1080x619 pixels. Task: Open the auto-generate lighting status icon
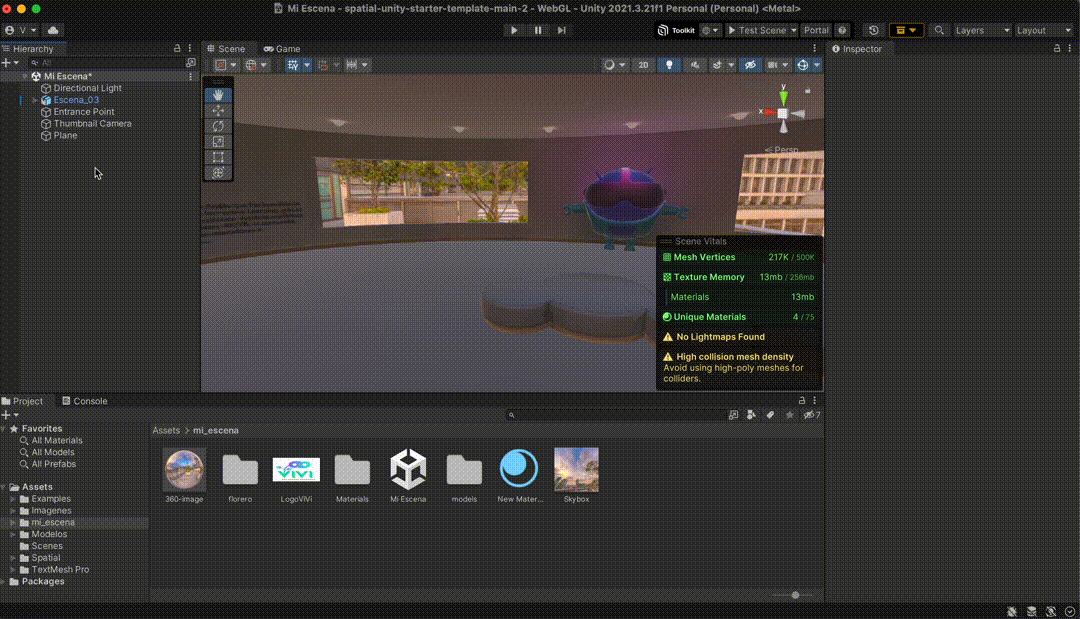coord(1051,611)
